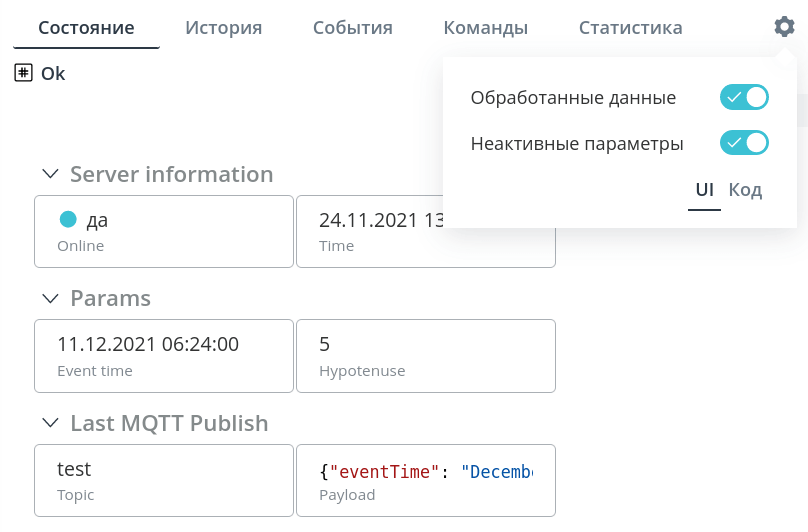Go to the Команды tab
The height and width of the screenshot is (532, 808).
coord(485,27)
